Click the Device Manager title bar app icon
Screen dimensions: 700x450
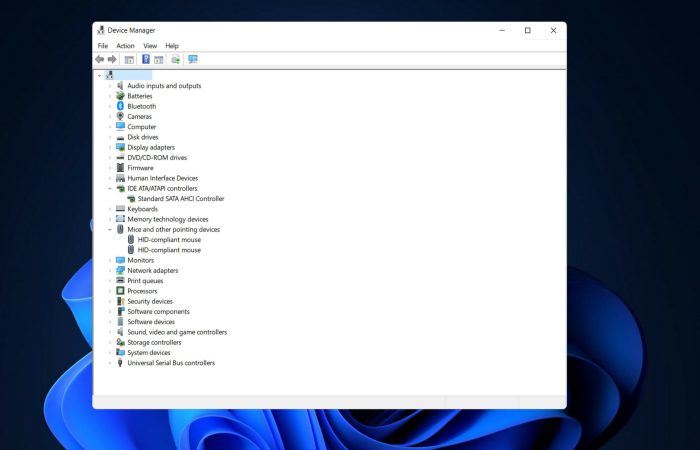tap(101, 30)
